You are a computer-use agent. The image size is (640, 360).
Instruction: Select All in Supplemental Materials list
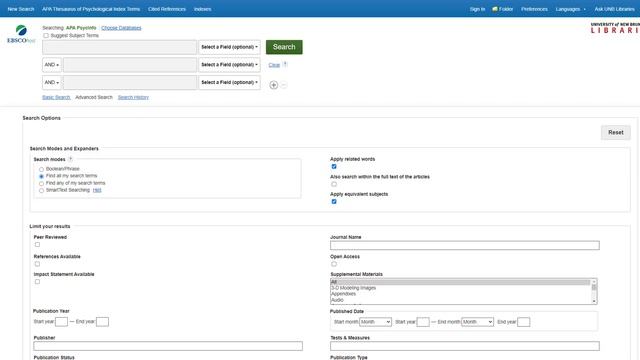(x=460, y=282)
